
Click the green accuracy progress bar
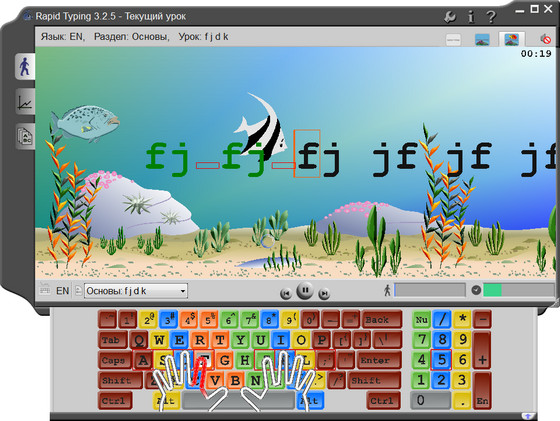click(518, 290)
